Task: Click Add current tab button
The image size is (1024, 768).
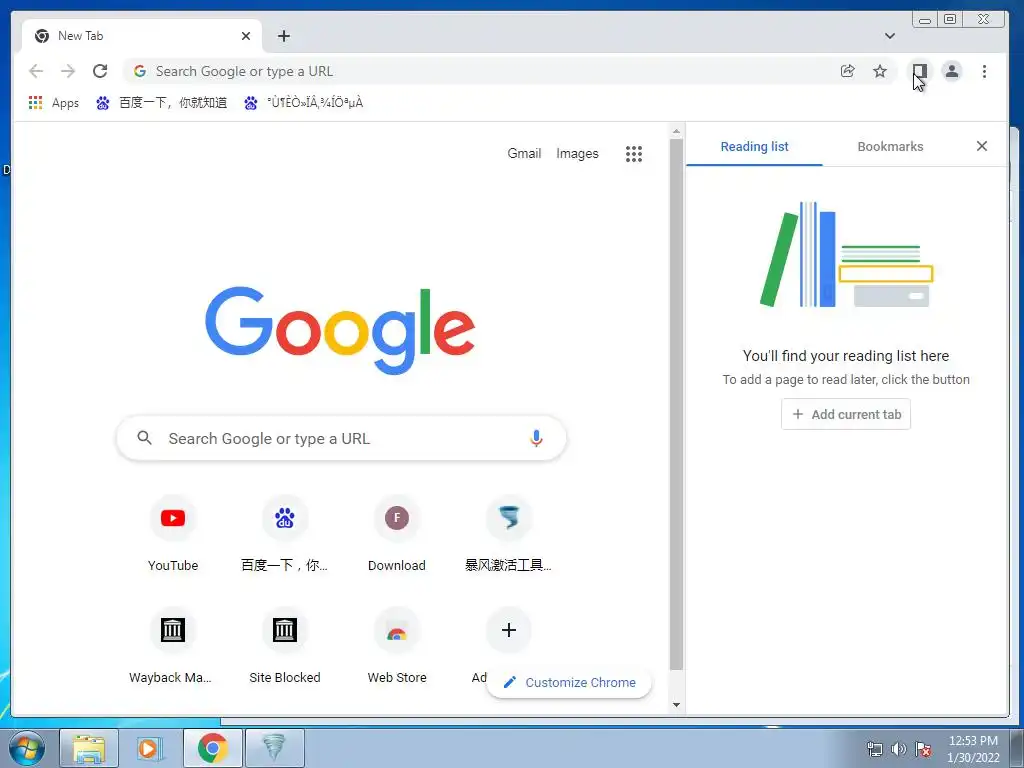Action: [846, 414]
